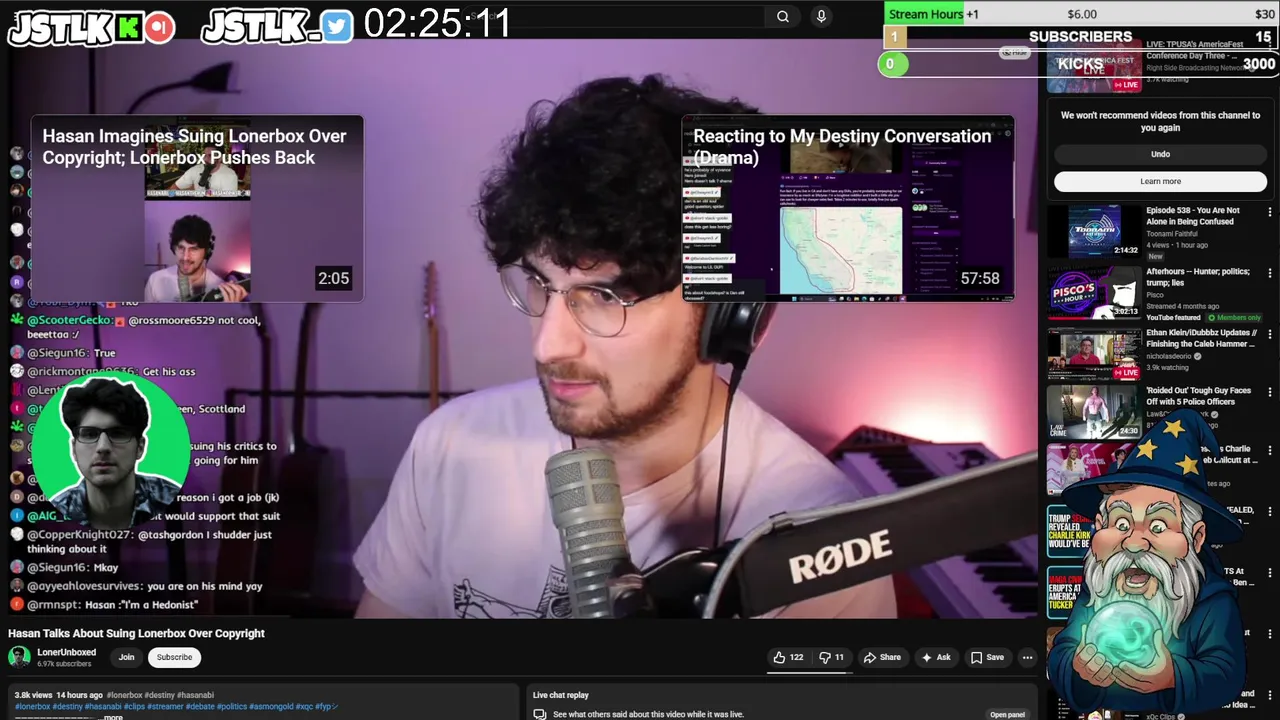Click the live chat replay chat-bubble icon
Screen dimensions: 1280x720
(539, 714)
